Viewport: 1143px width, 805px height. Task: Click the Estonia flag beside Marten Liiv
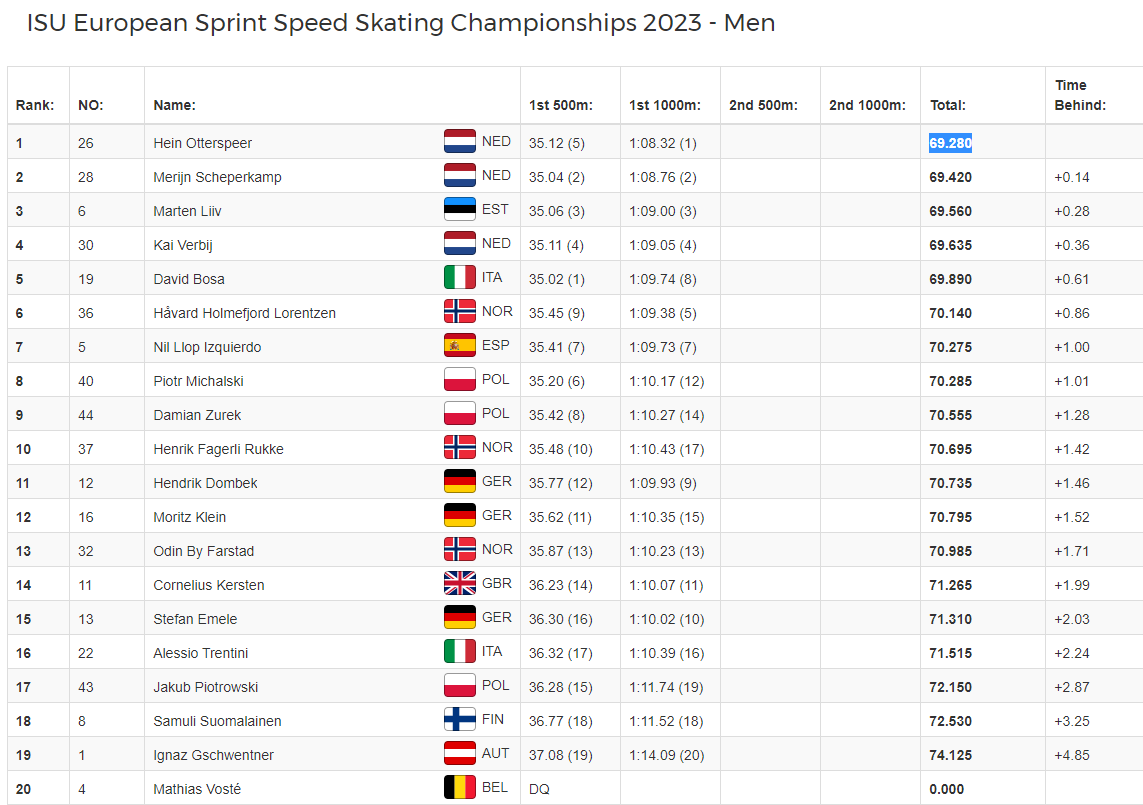pos(460,210)
